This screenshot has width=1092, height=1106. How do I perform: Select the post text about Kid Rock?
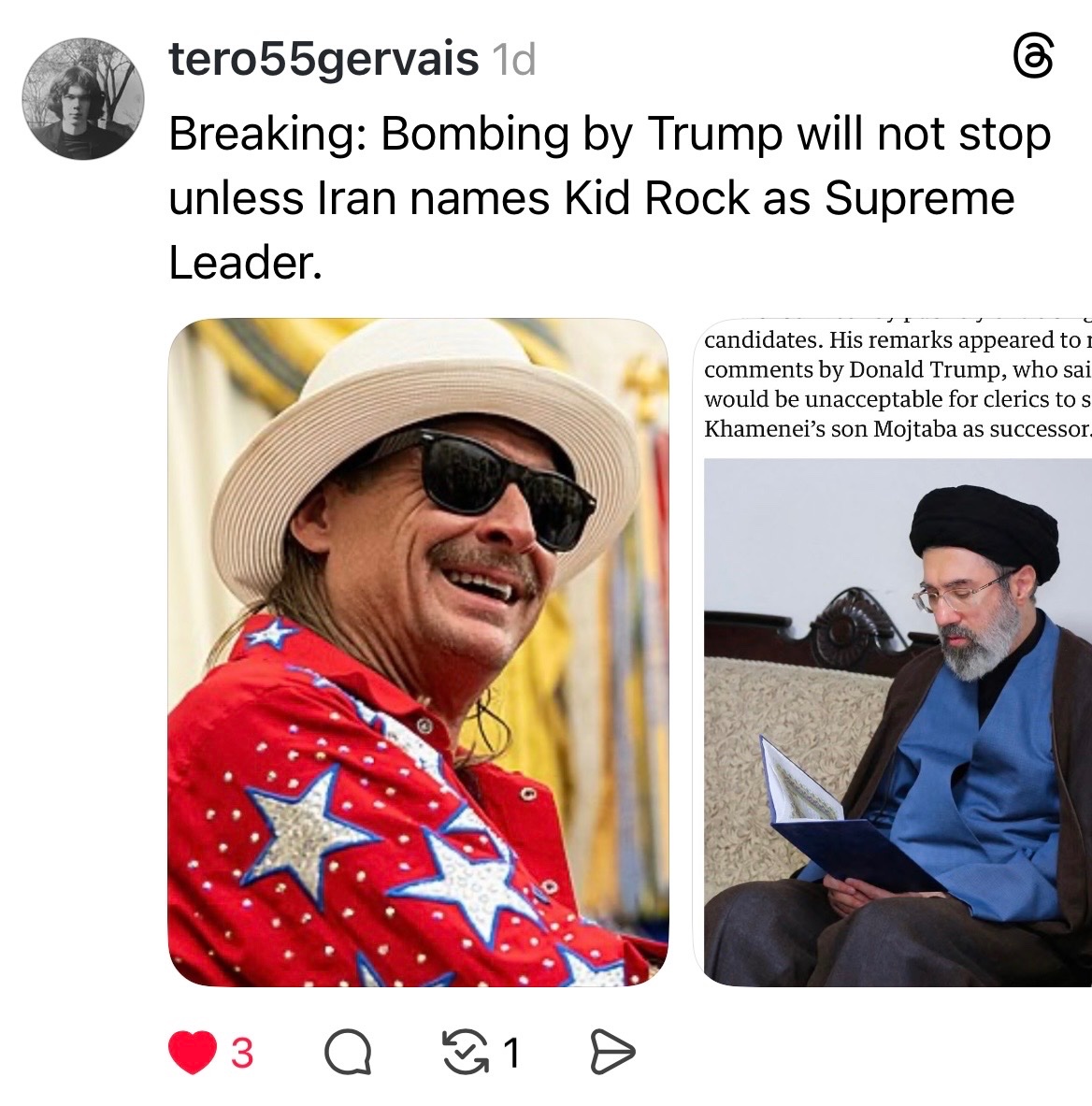610,198
